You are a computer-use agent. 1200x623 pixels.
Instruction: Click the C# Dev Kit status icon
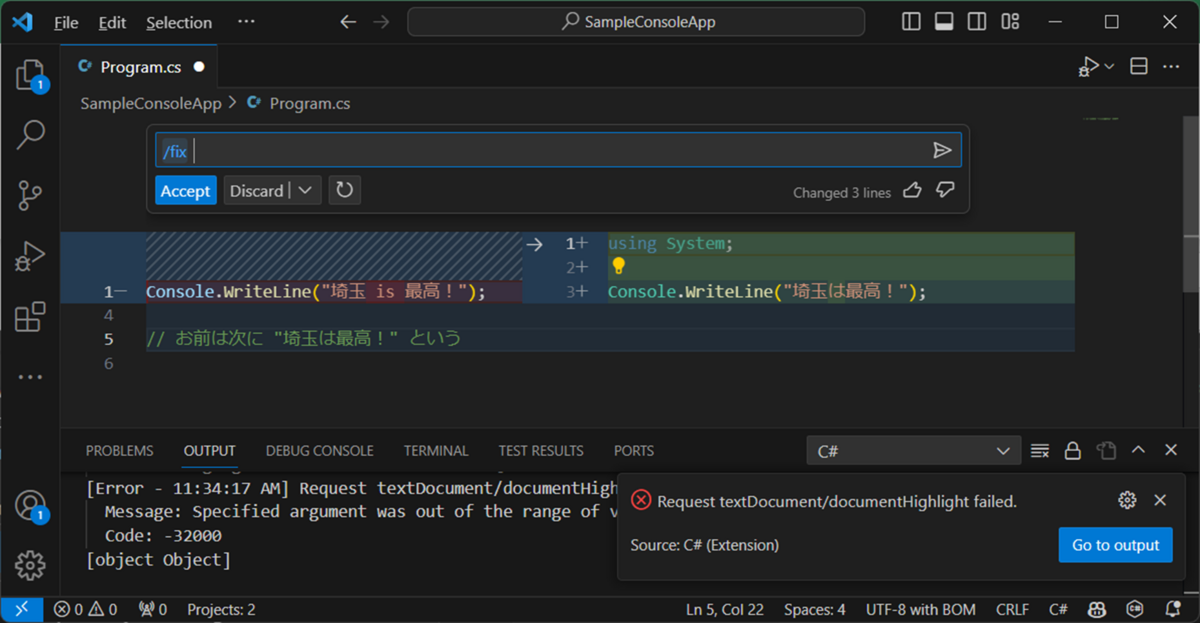coord(1135,609)
